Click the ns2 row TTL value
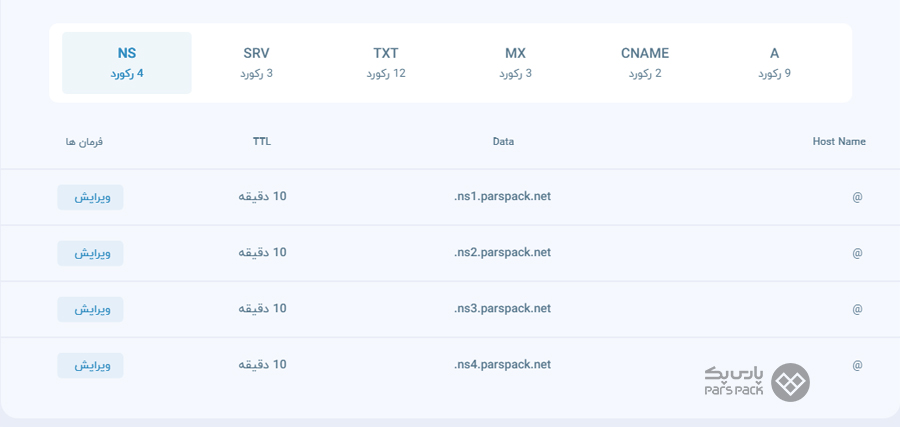The image size is (900, 427). pos(262,253)
